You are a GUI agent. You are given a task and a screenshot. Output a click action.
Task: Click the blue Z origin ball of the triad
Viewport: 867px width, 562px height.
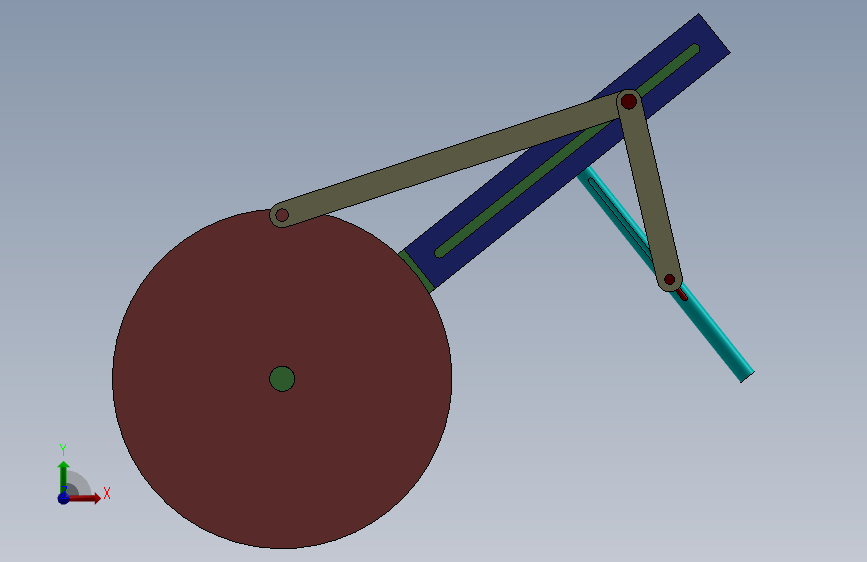64,498
